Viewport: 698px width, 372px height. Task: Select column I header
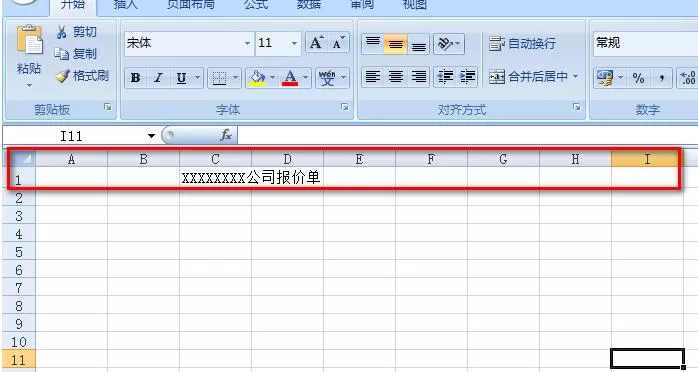click(647, 159)
